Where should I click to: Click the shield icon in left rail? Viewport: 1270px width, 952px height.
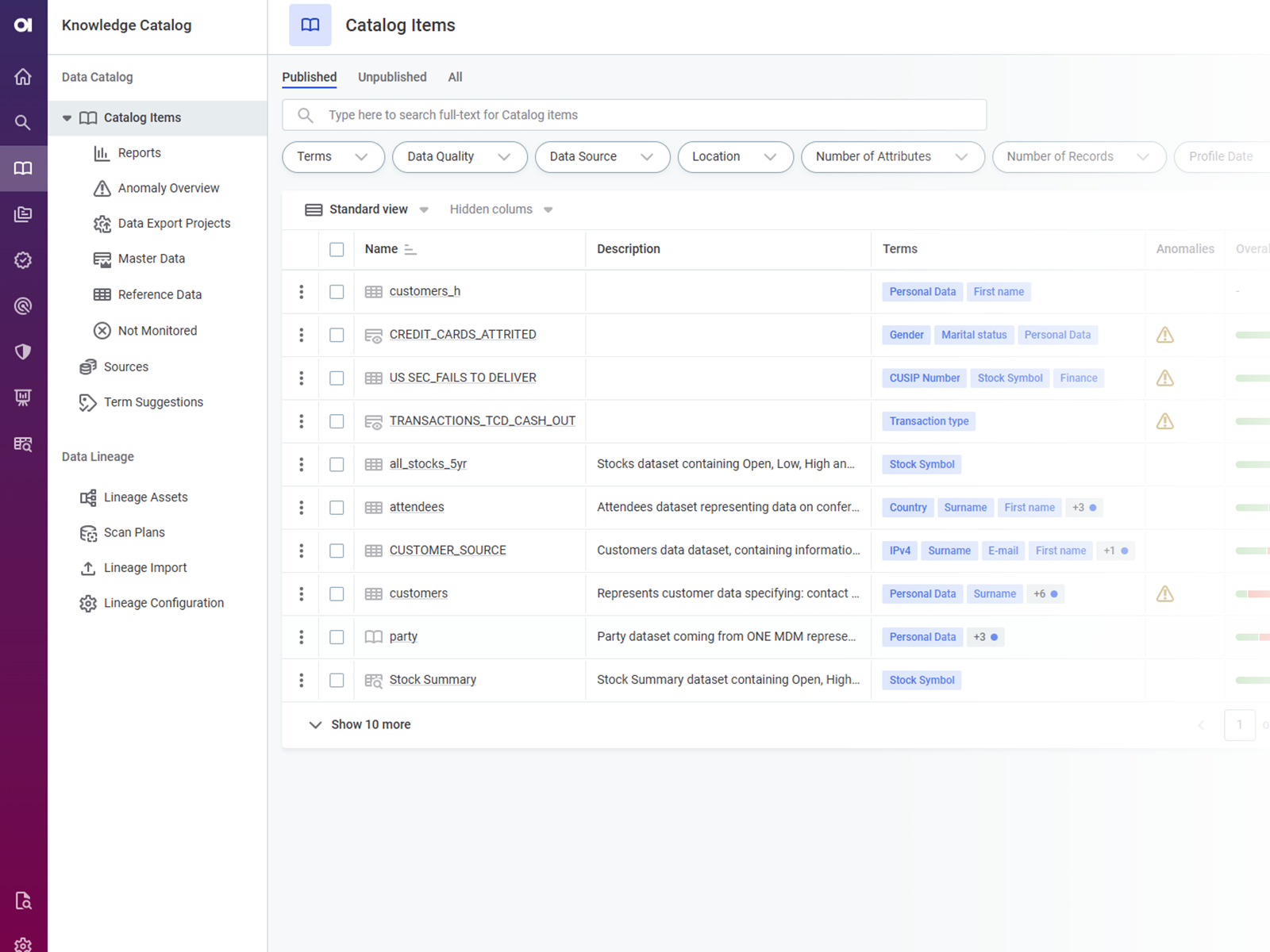click(x=23, y=351)
